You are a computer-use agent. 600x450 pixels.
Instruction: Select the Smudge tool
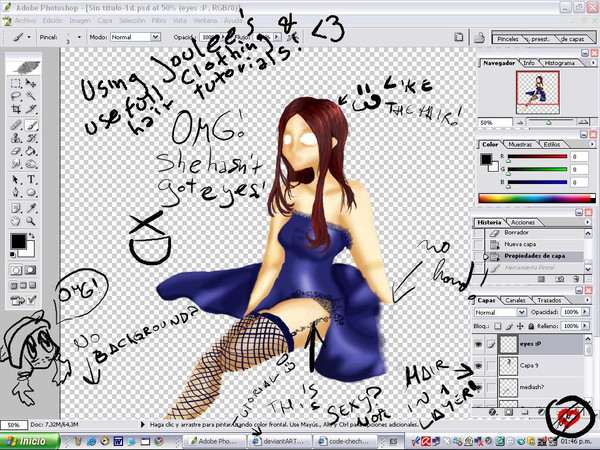16,164
